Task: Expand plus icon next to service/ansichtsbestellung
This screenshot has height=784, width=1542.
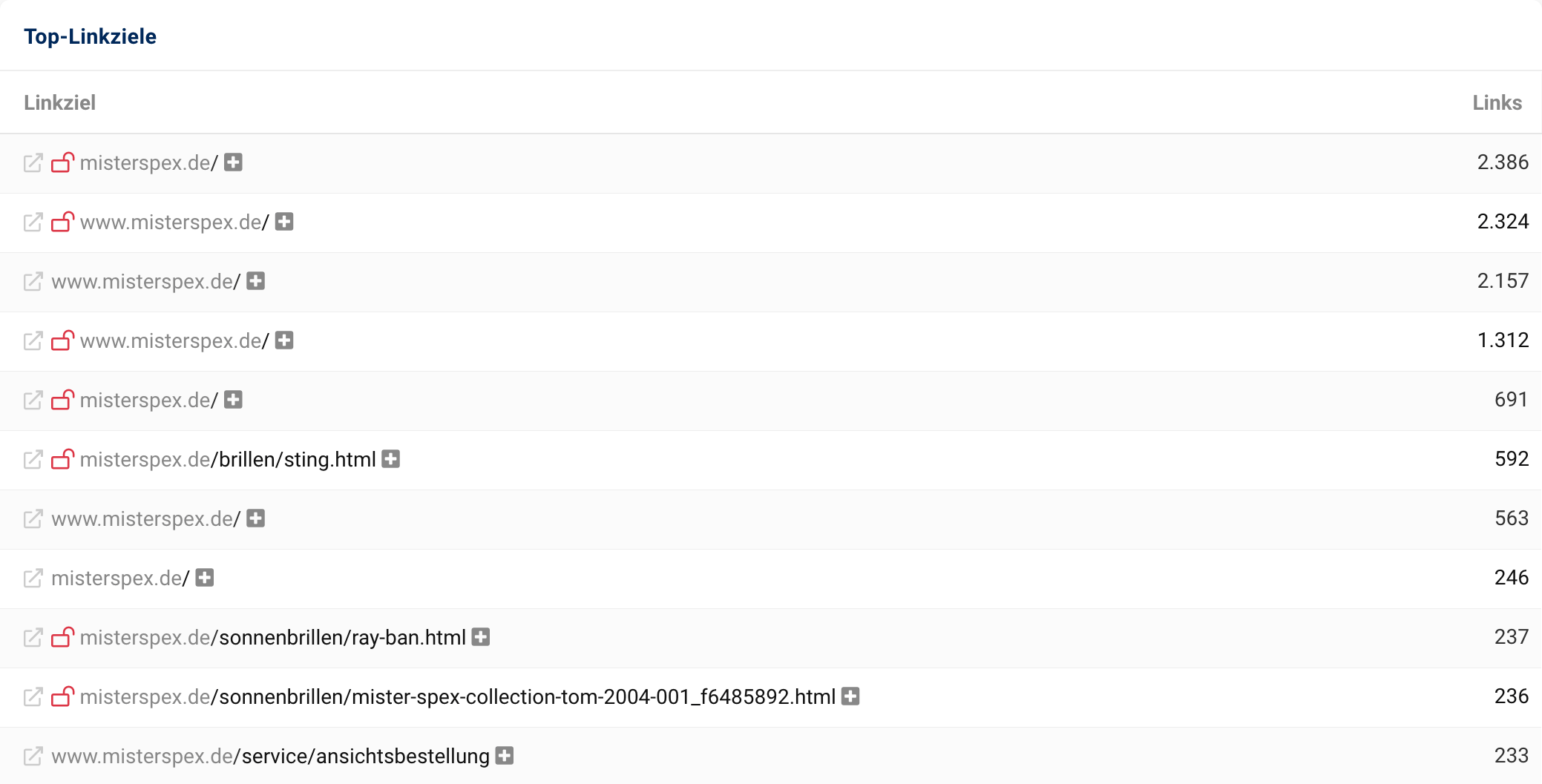Action: pos(505,756)
